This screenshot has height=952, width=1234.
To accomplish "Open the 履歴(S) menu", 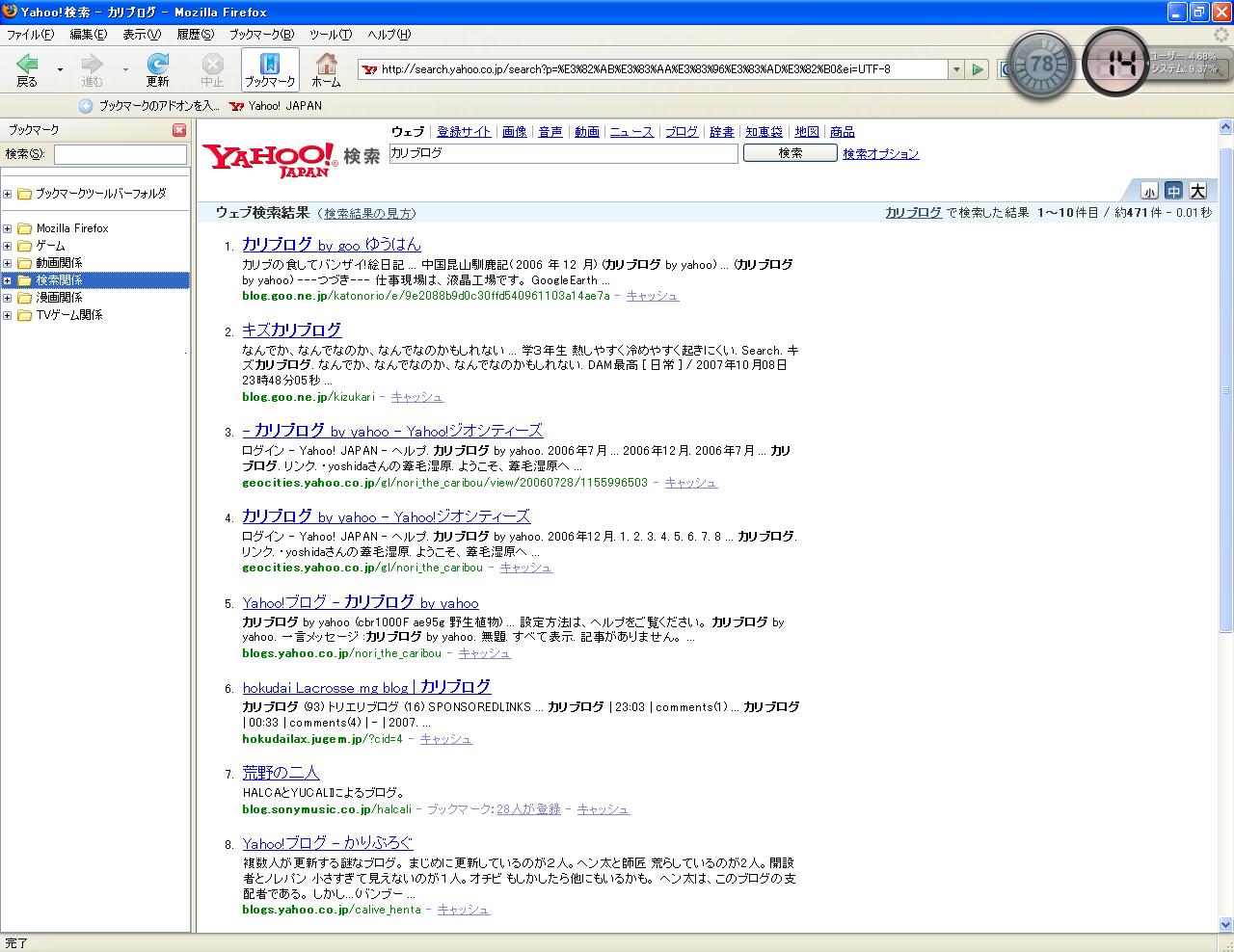I will click(196, 34).
